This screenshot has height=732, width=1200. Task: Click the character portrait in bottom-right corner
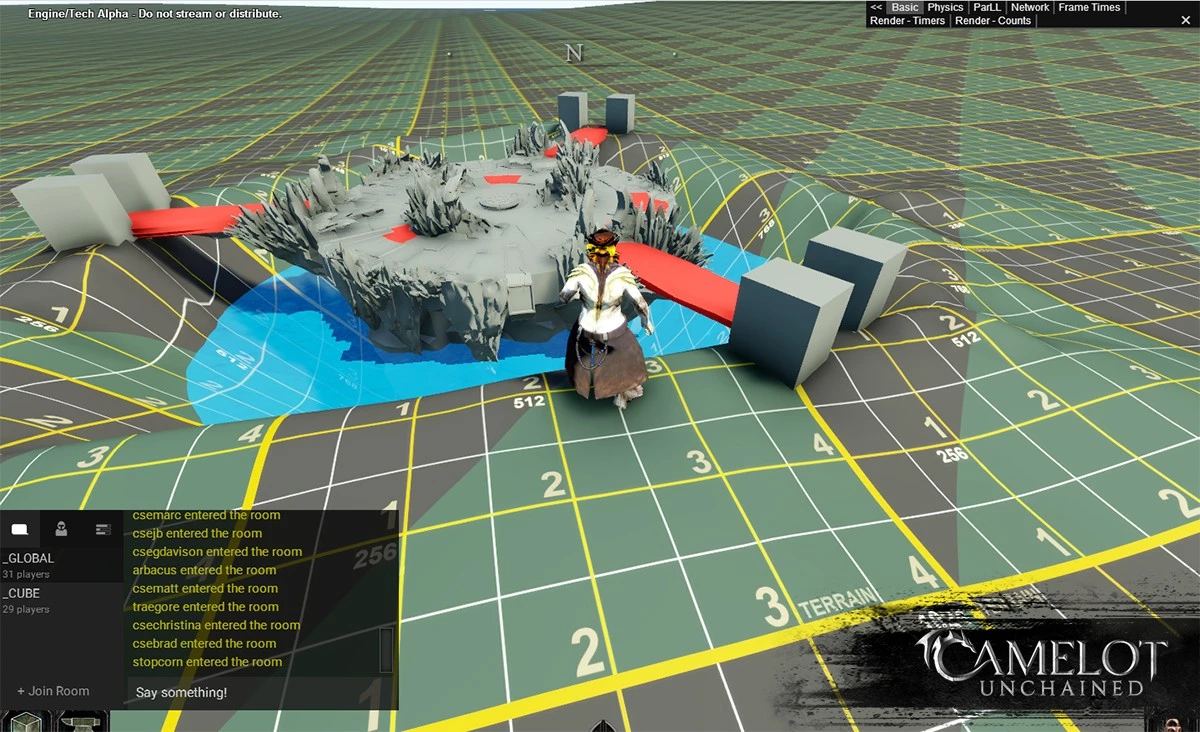(x=1172, y=722)
